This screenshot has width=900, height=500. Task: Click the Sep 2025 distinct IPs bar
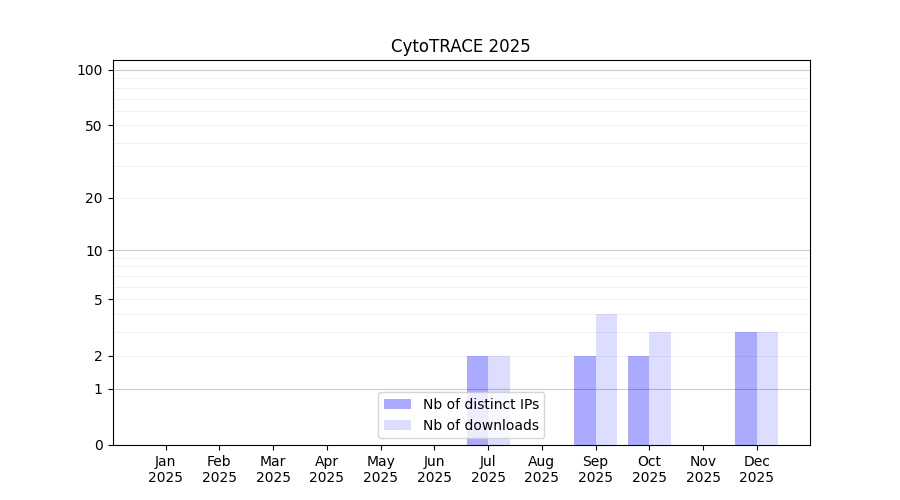(585, 401)
